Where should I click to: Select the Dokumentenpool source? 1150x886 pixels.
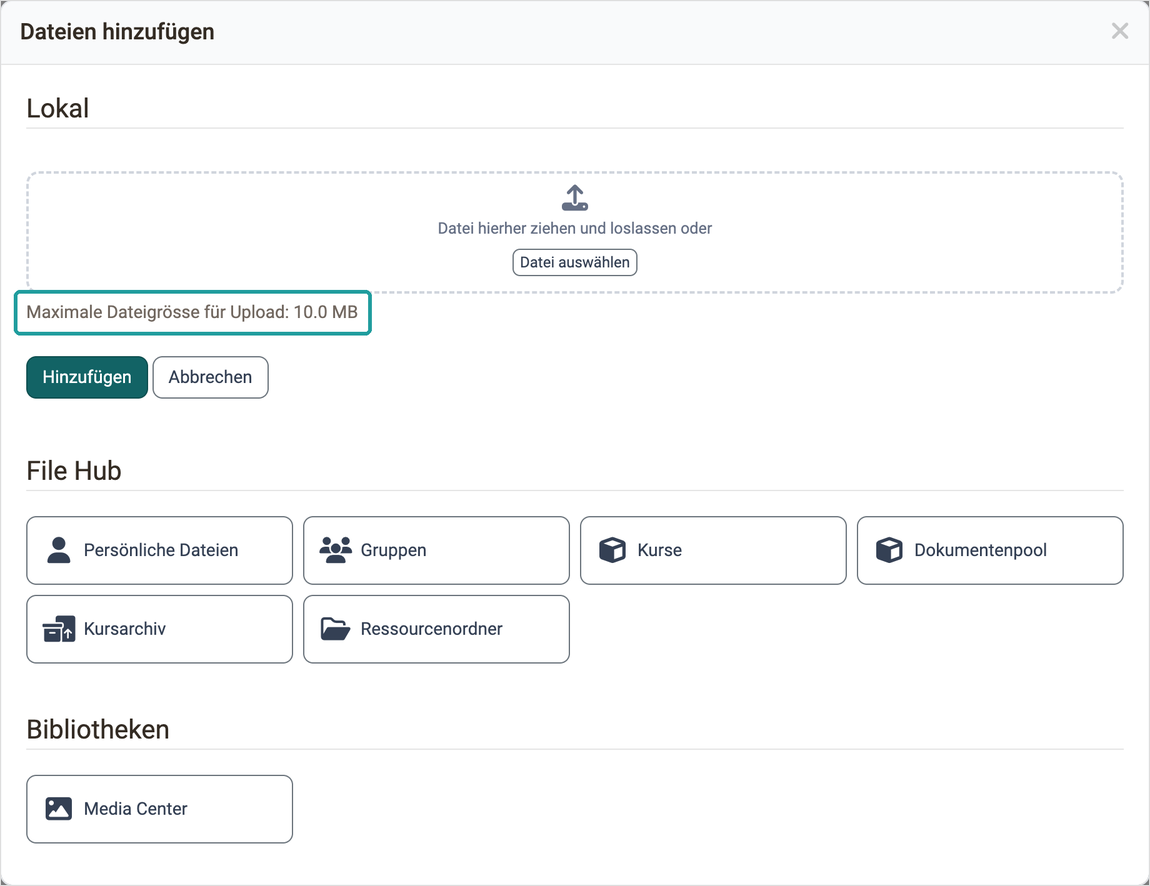click(990, 551)
